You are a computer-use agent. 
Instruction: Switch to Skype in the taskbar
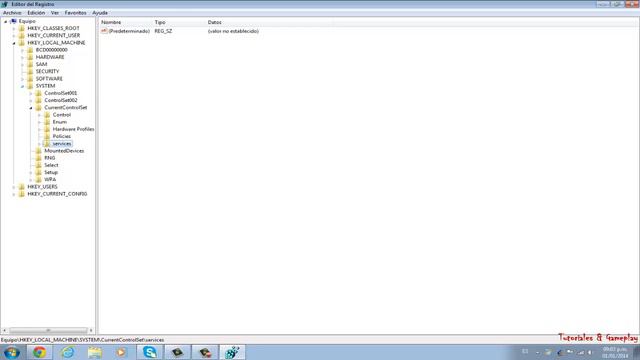pos(150,352)
